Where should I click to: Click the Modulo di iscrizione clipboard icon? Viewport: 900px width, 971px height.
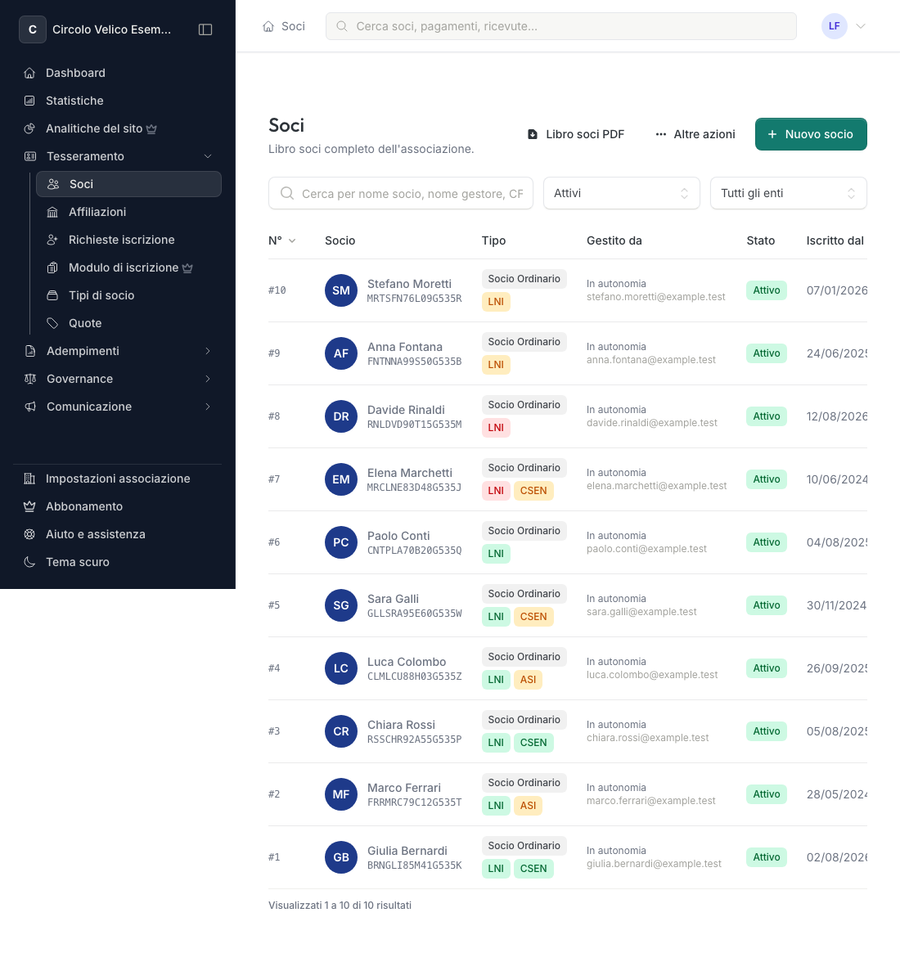[53, 268]
